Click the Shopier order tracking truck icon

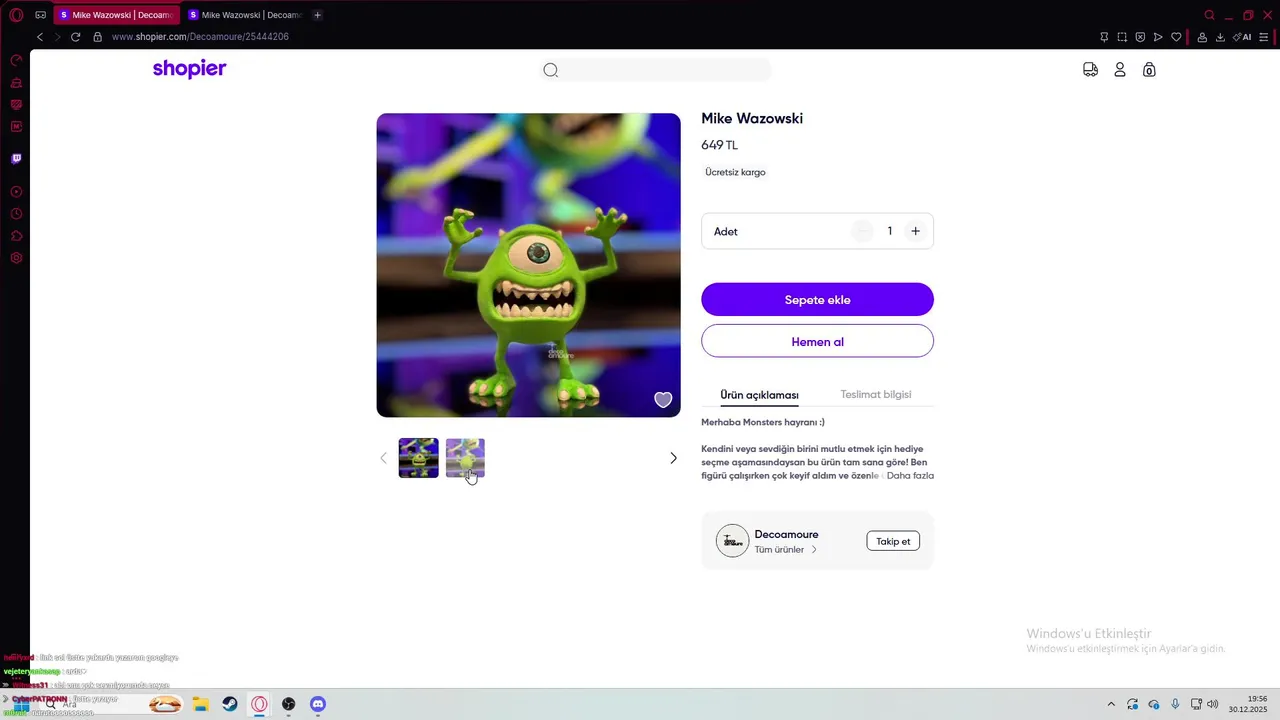click(1090, 69)
